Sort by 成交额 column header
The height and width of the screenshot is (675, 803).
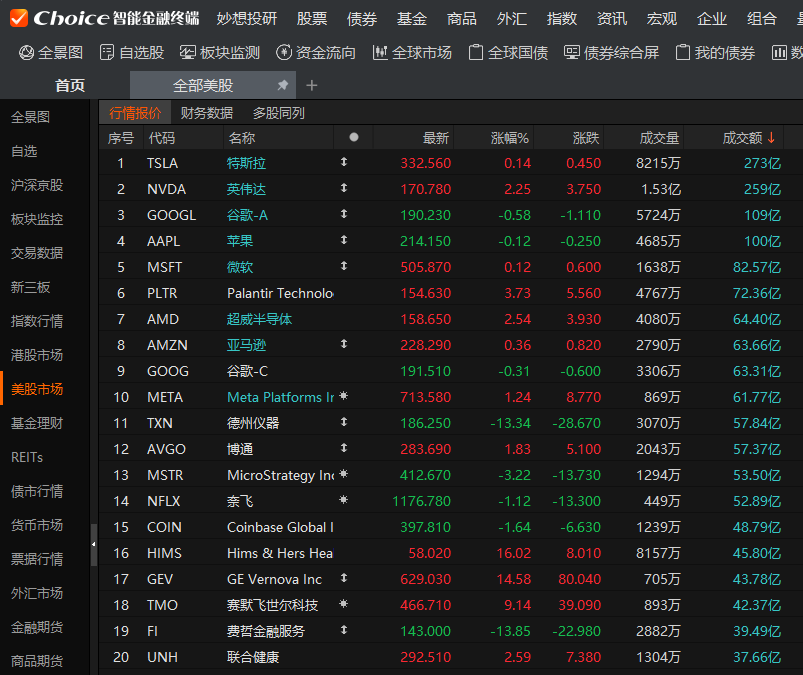click(743, 138)
